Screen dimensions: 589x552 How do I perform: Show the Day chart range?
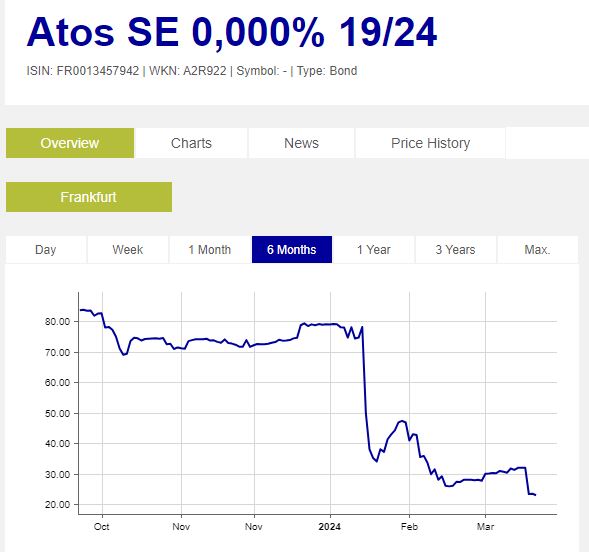[46, 250]
